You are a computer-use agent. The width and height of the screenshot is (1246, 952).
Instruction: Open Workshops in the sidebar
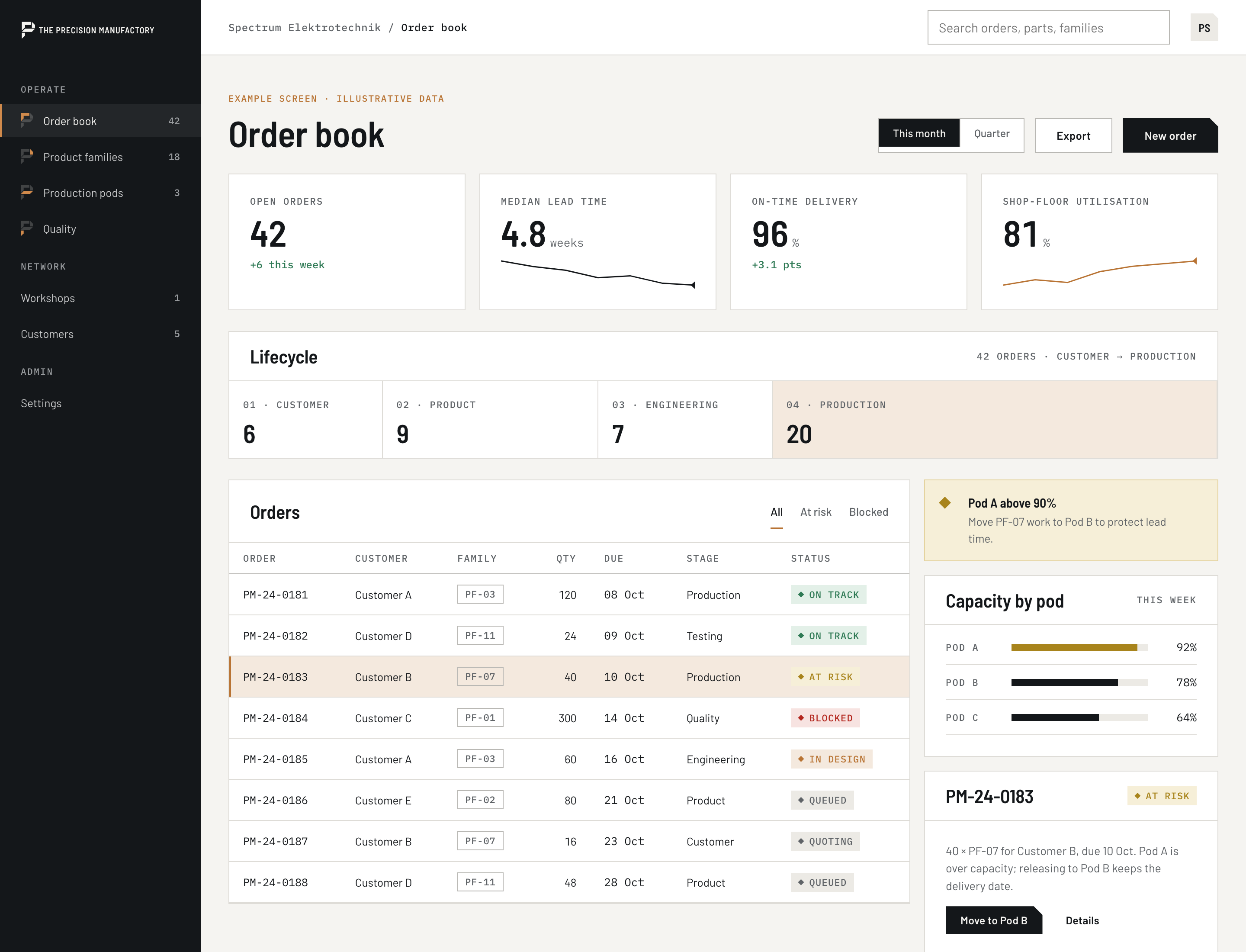pos(100,298)
